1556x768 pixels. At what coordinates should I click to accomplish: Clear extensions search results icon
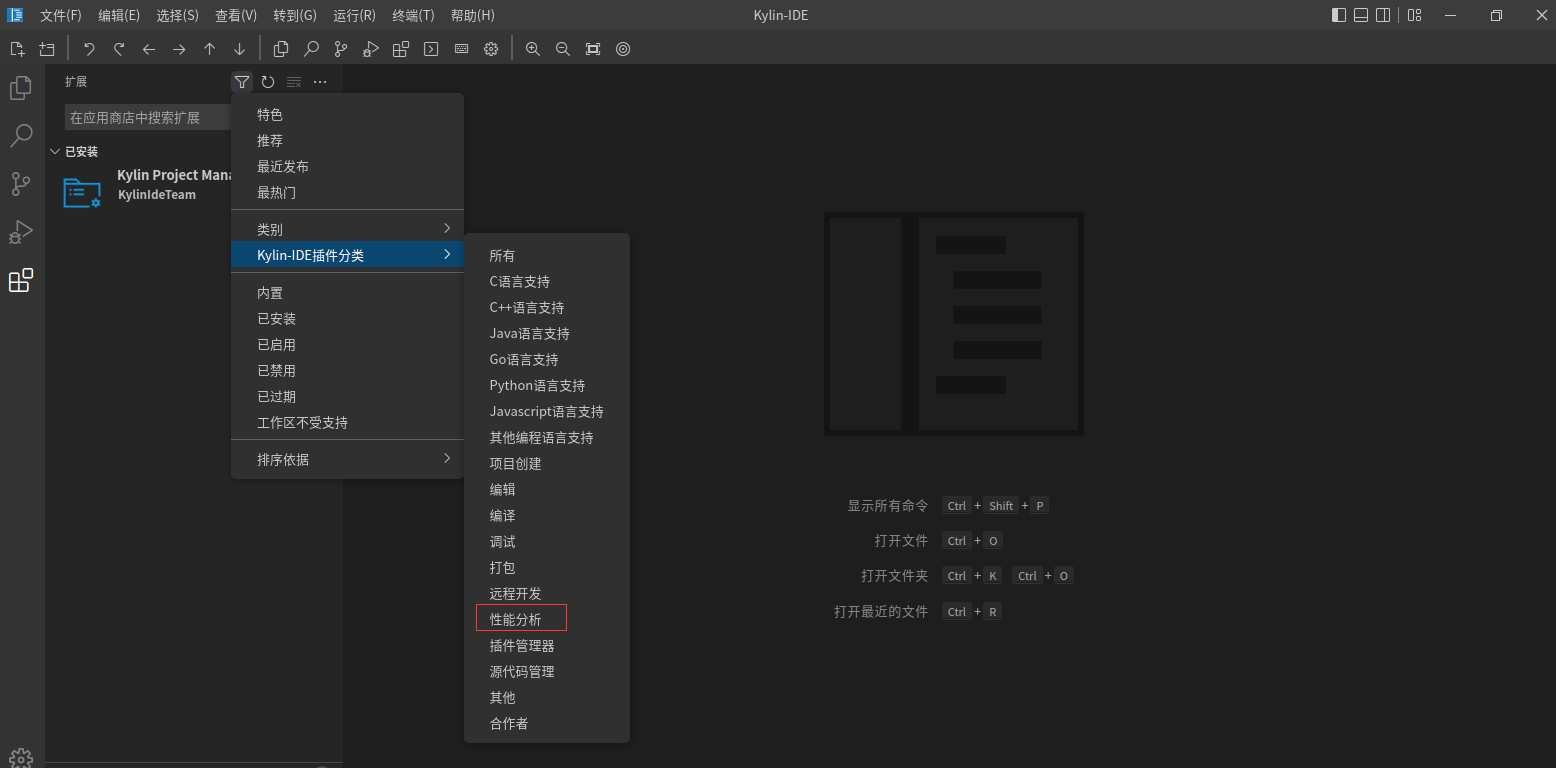[x=294, y=82]
